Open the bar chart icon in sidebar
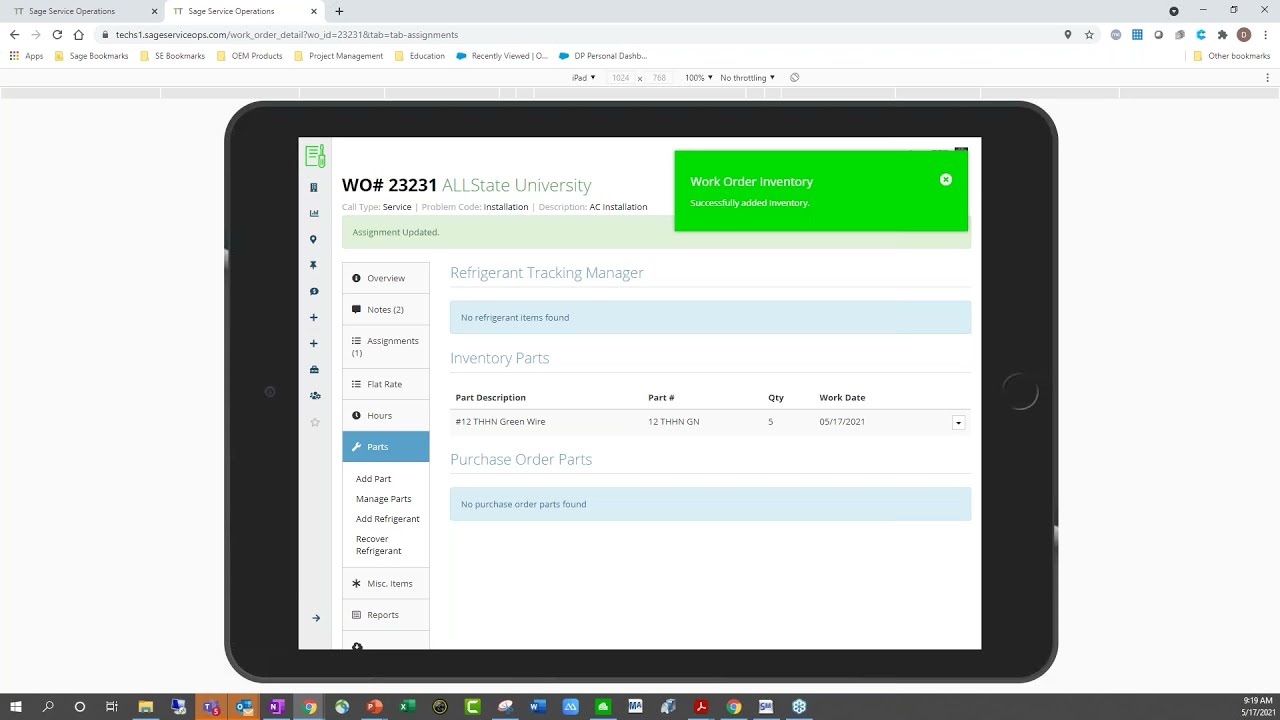The height and width of the screenshot is (720, 1280). 314,213
